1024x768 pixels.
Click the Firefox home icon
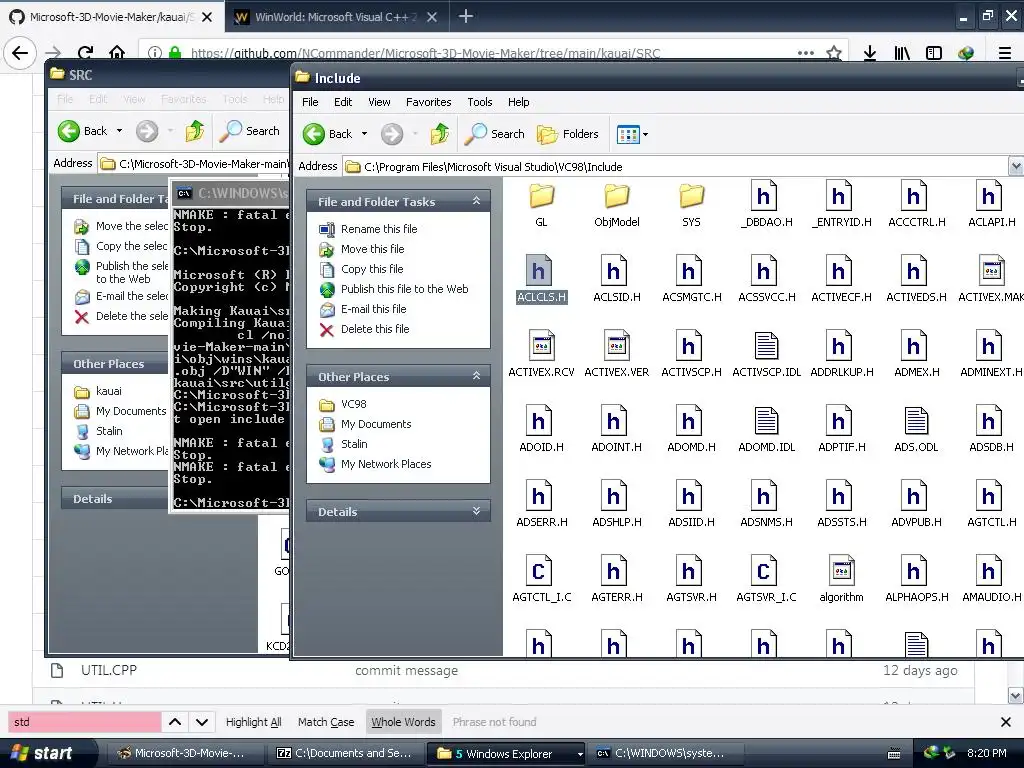pyautogui.click(x=117, y=52)
